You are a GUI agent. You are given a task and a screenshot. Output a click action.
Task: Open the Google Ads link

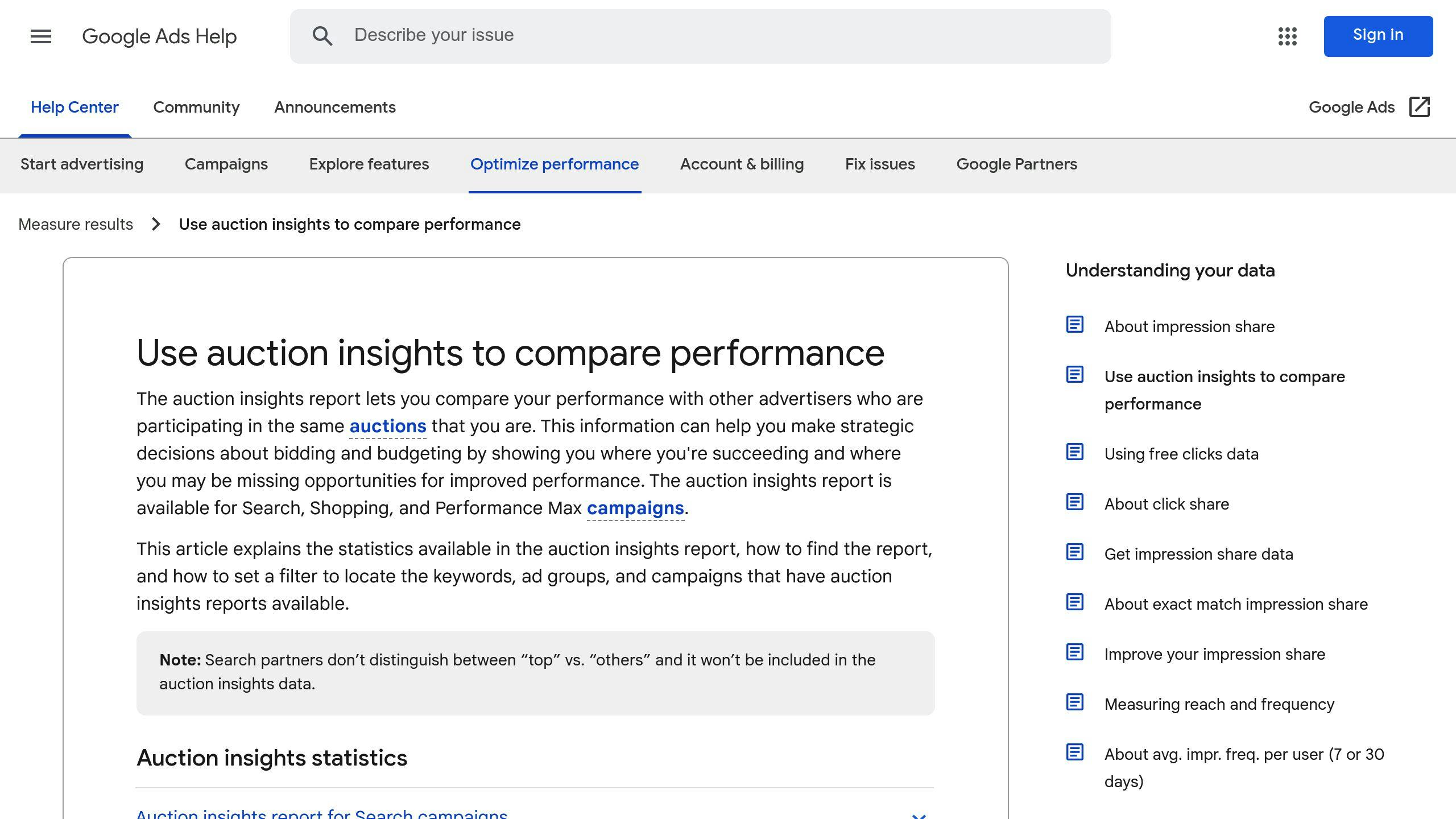(x=1351, y=107)
